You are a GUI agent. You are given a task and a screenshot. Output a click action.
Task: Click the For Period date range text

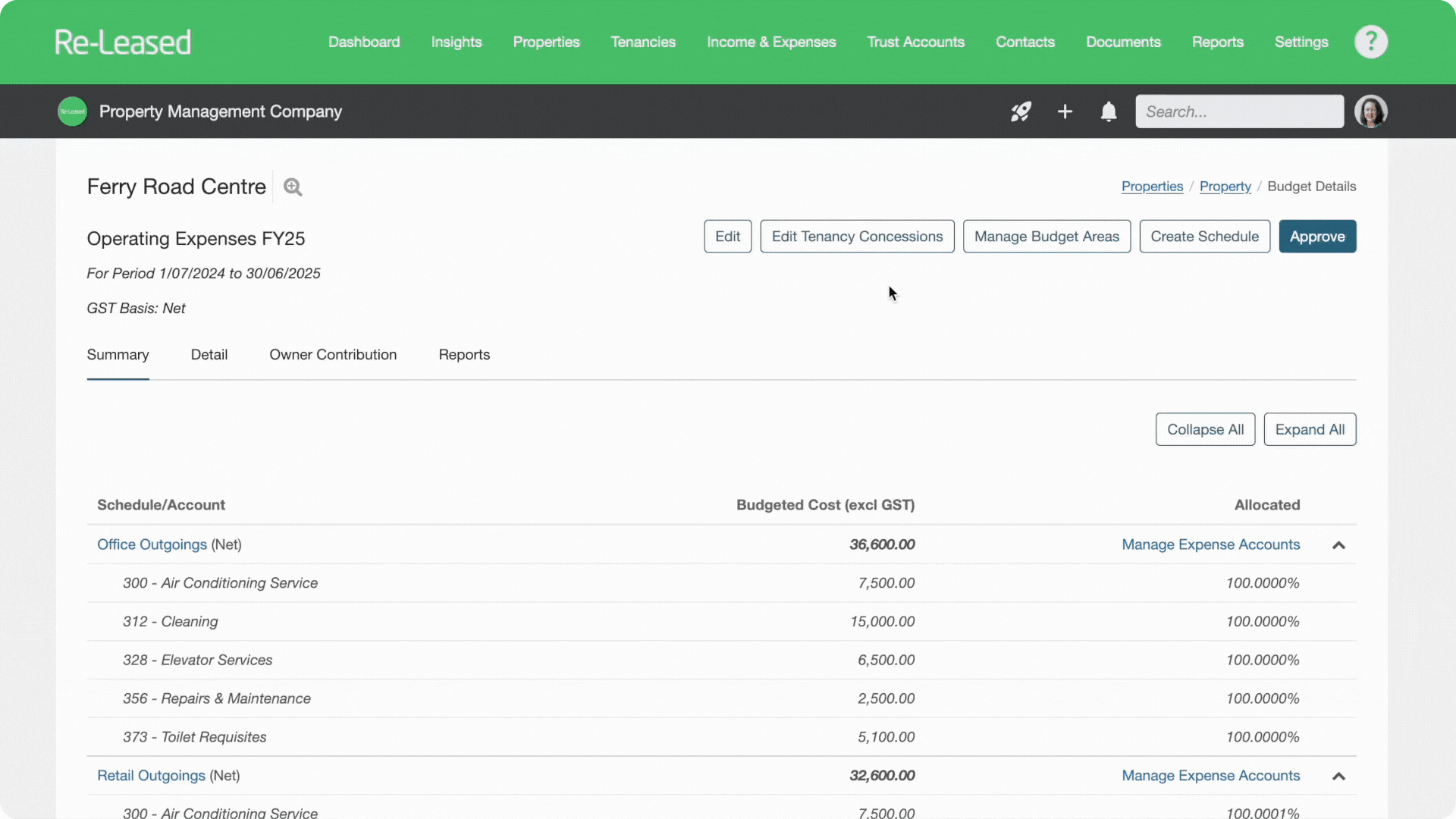pyautogui.click(x=203, y=274)
